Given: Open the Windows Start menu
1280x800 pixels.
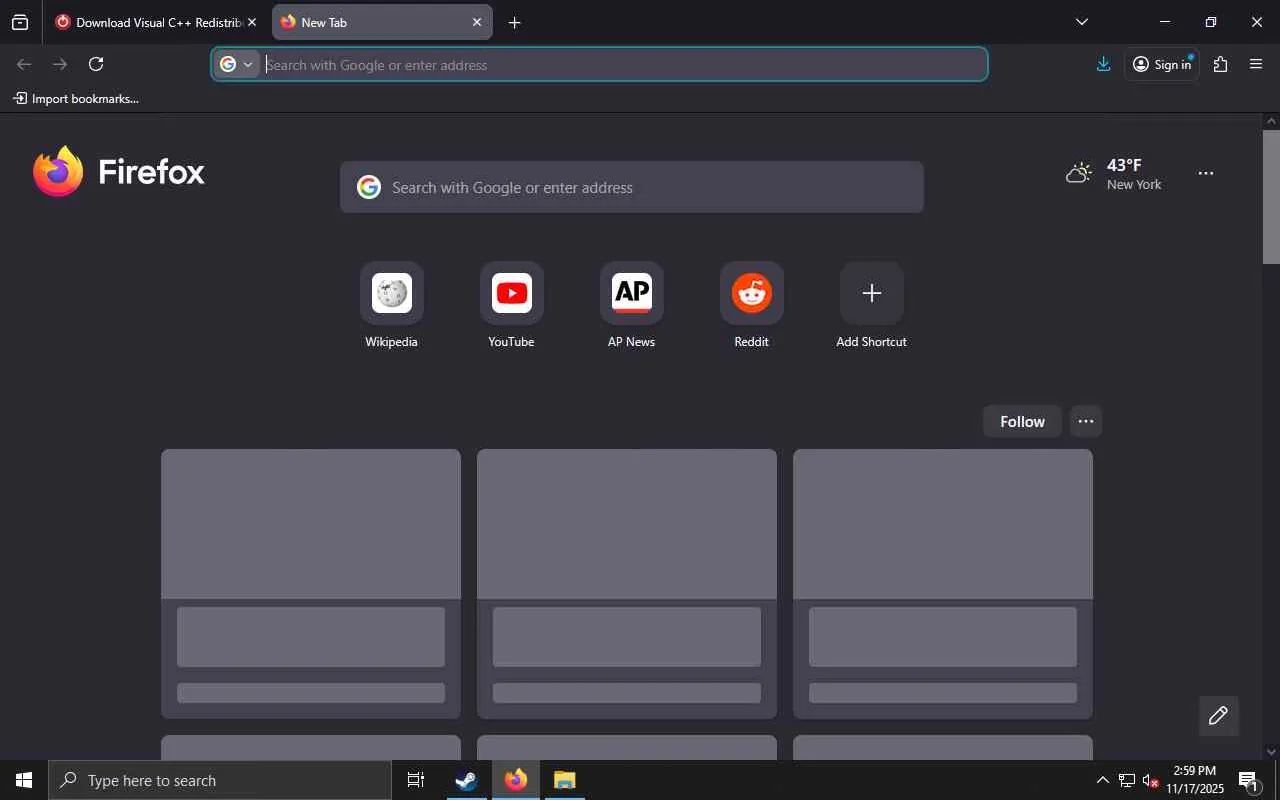Looking at the screenshot, I should [x=24, y=780].
